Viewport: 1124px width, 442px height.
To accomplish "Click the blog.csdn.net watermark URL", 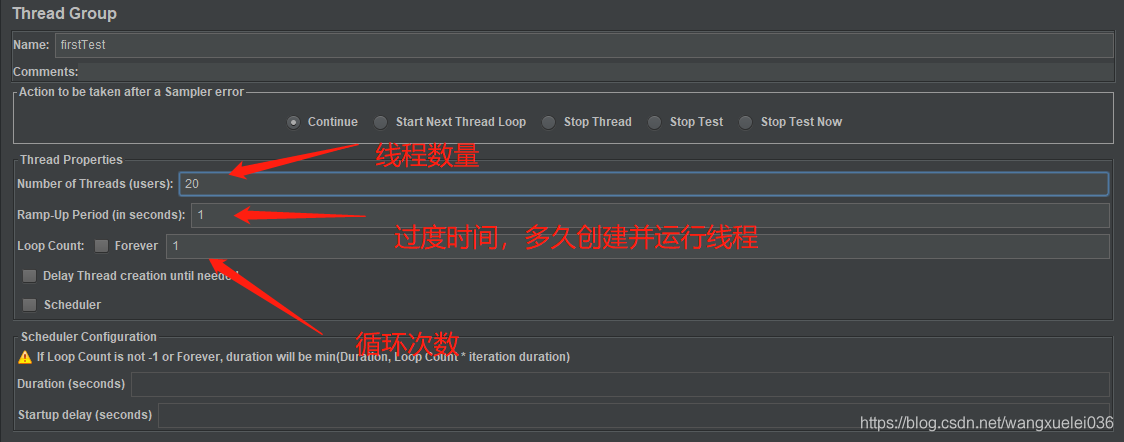I will coord(986,423).
